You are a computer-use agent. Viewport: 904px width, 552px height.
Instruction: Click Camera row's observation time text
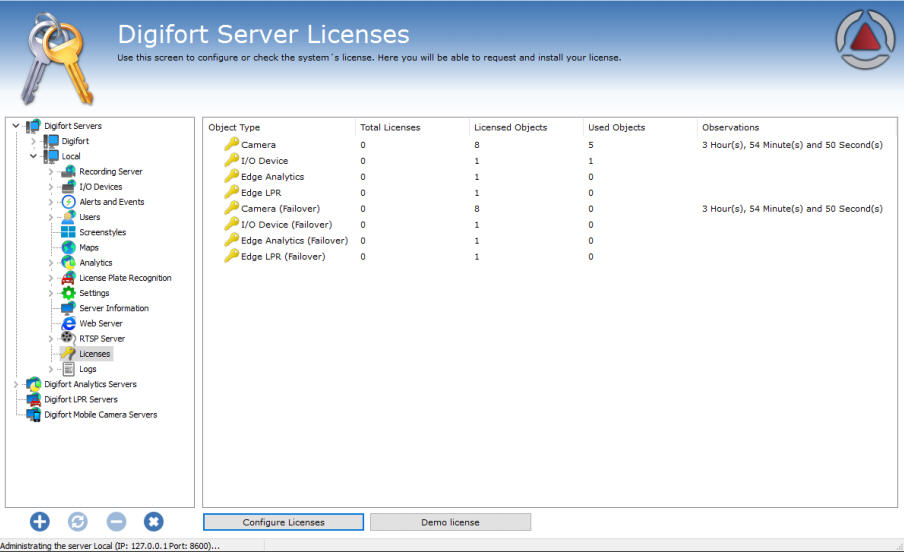coord(792,145)
